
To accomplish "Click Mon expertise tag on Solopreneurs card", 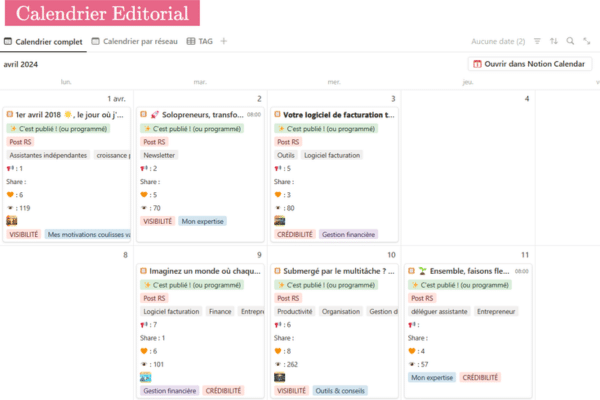I will pos(202,221).
